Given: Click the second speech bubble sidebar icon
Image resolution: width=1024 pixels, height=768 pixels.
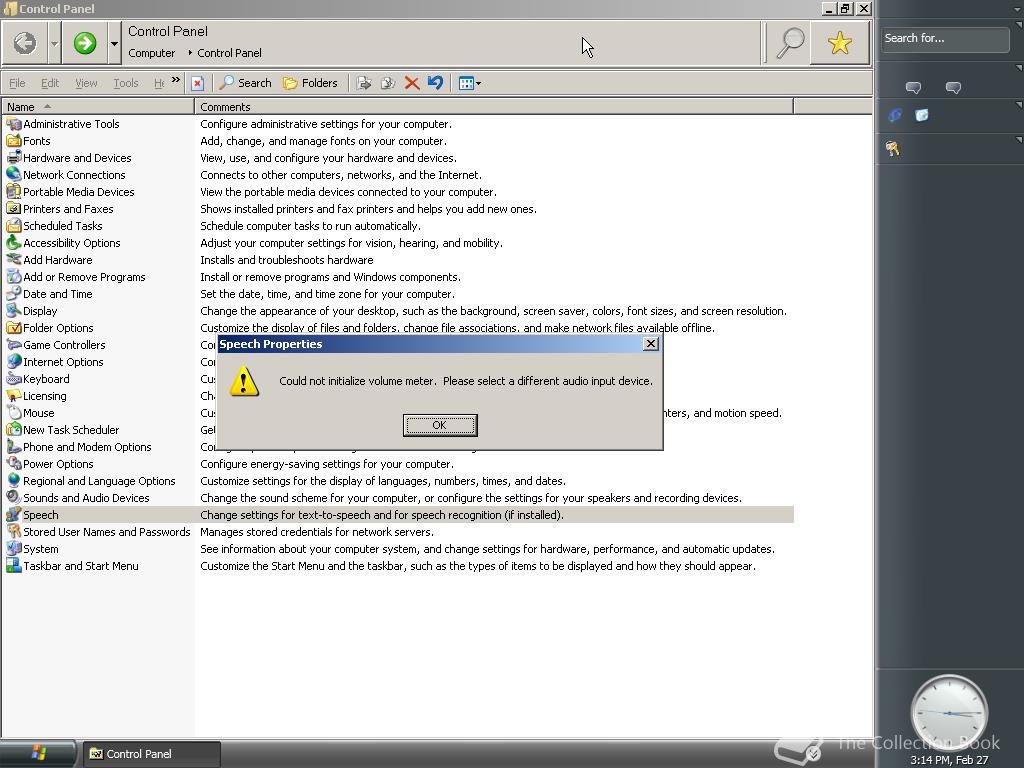Looking at the screenshot, I should [x=953, y=88].
